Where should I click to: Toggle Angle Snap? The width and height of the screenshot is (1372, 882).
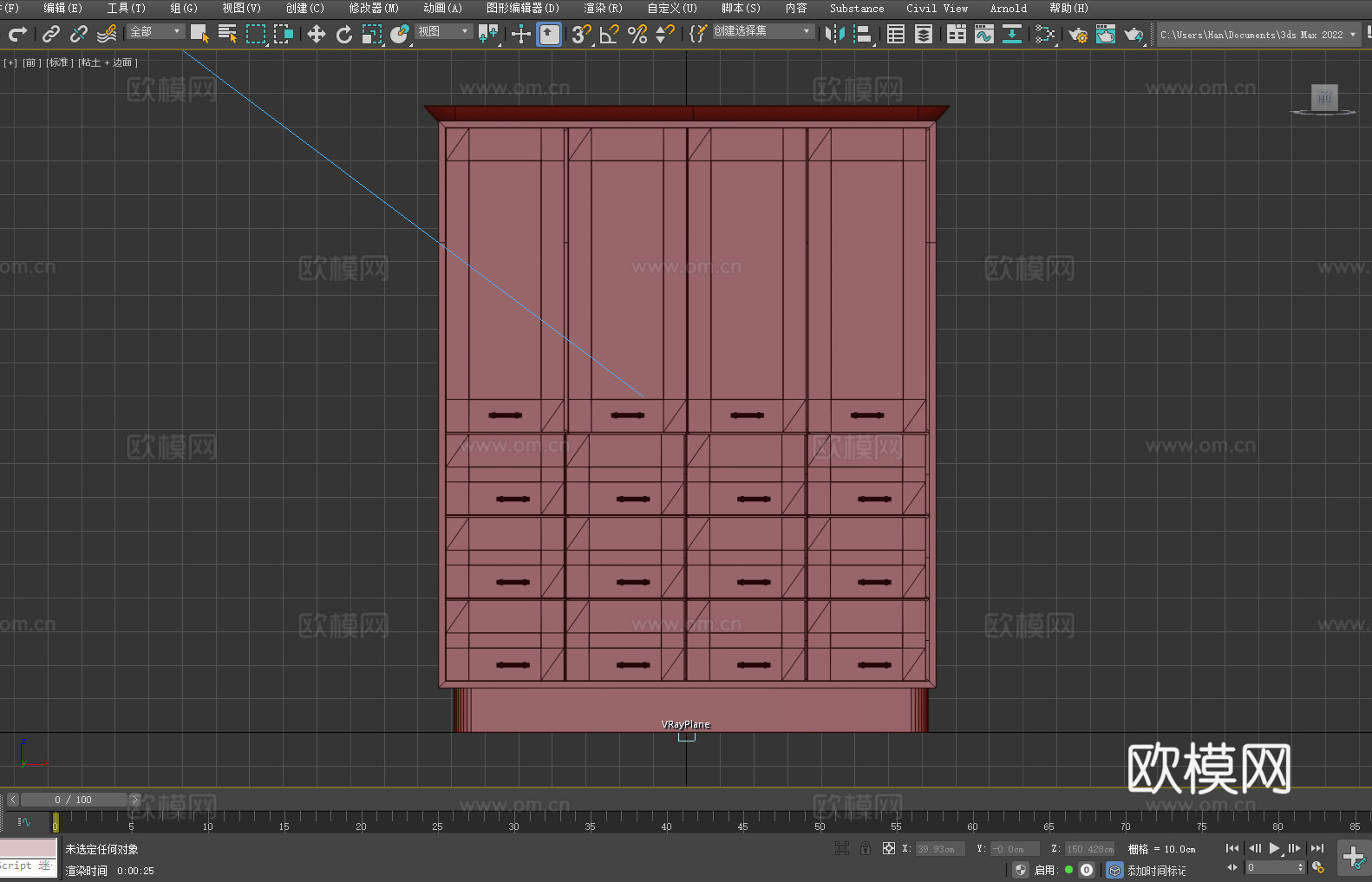(x=610, y=34)
